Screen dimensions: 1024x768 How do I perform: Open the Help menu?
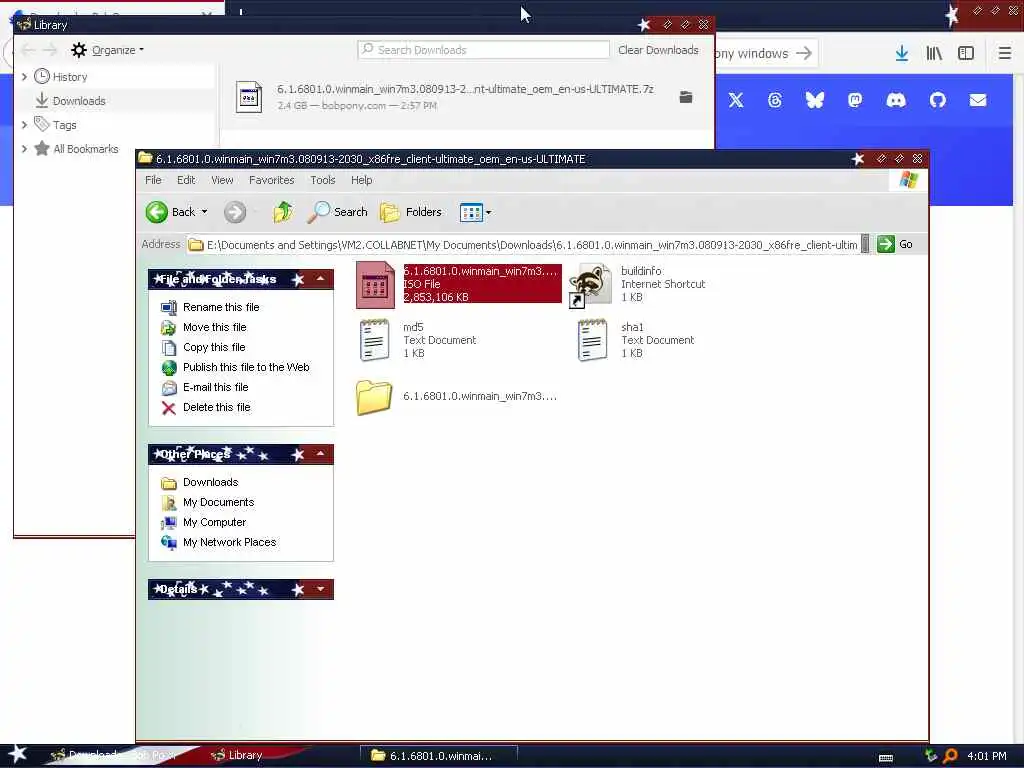362,180
